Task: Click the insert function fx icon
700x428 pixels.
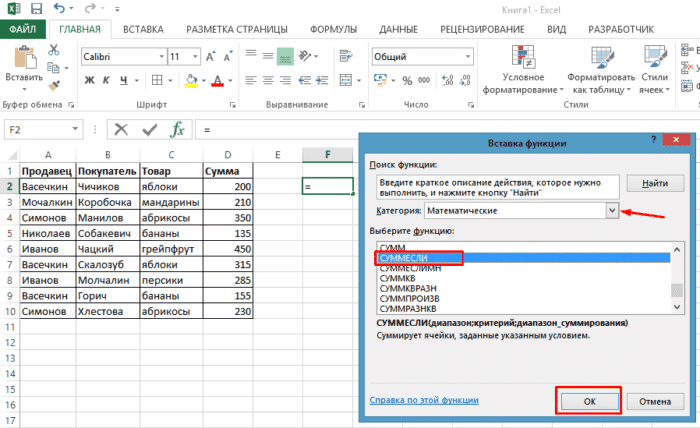Action: click(177, 129)
